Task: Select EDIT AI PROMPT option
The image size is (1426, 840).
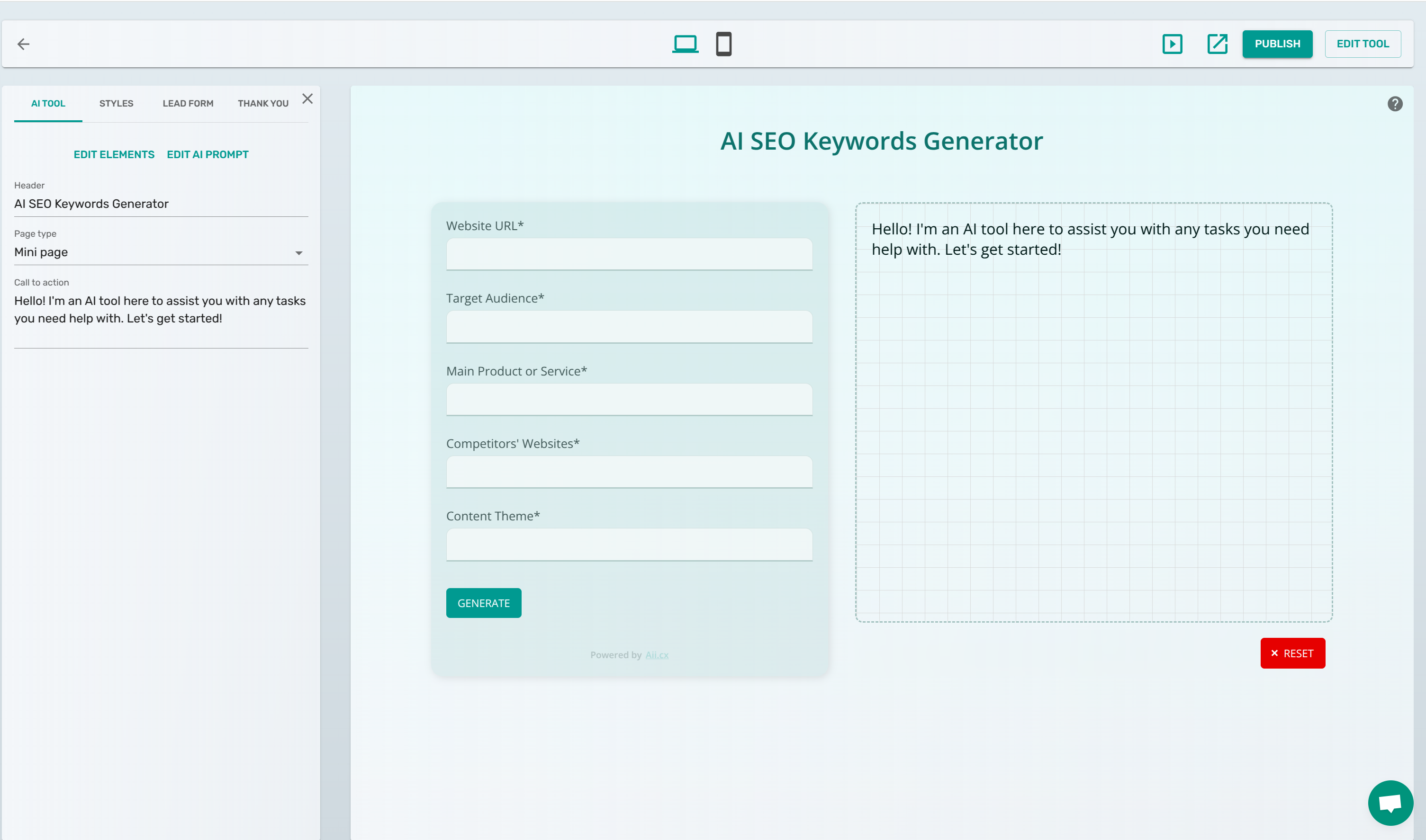Action: point(208,154)
